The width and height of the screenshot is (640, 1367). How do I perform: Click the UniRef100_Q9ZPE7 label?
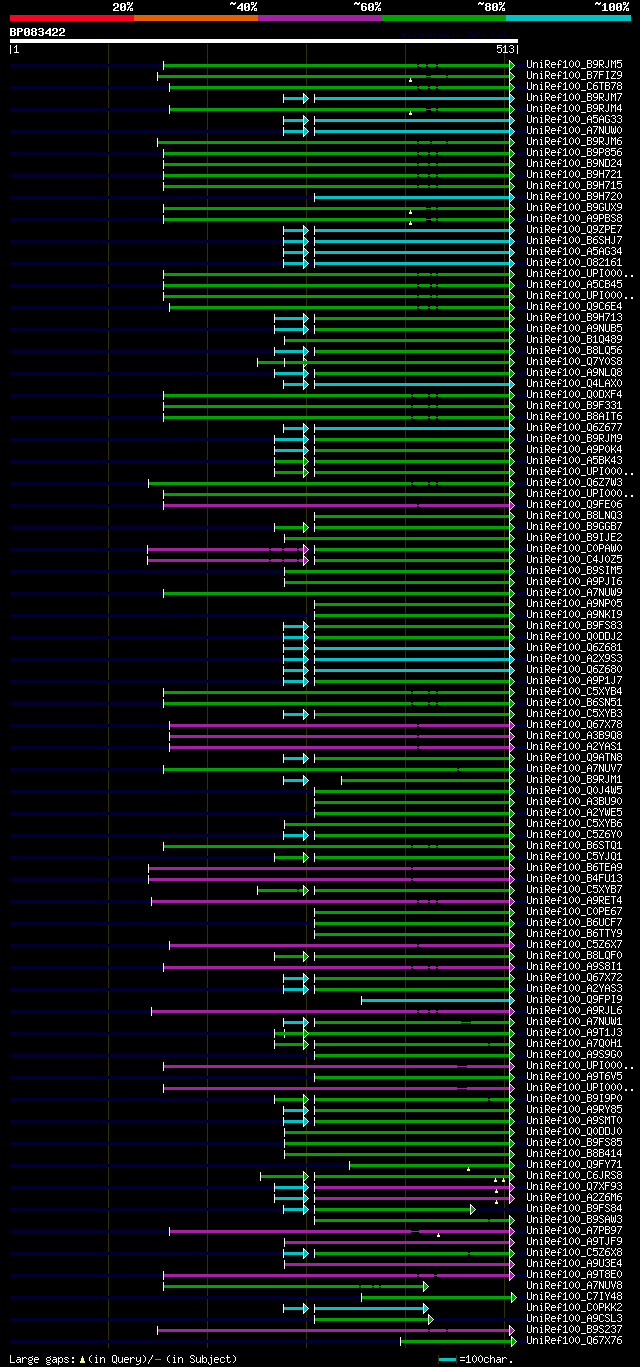575,229
